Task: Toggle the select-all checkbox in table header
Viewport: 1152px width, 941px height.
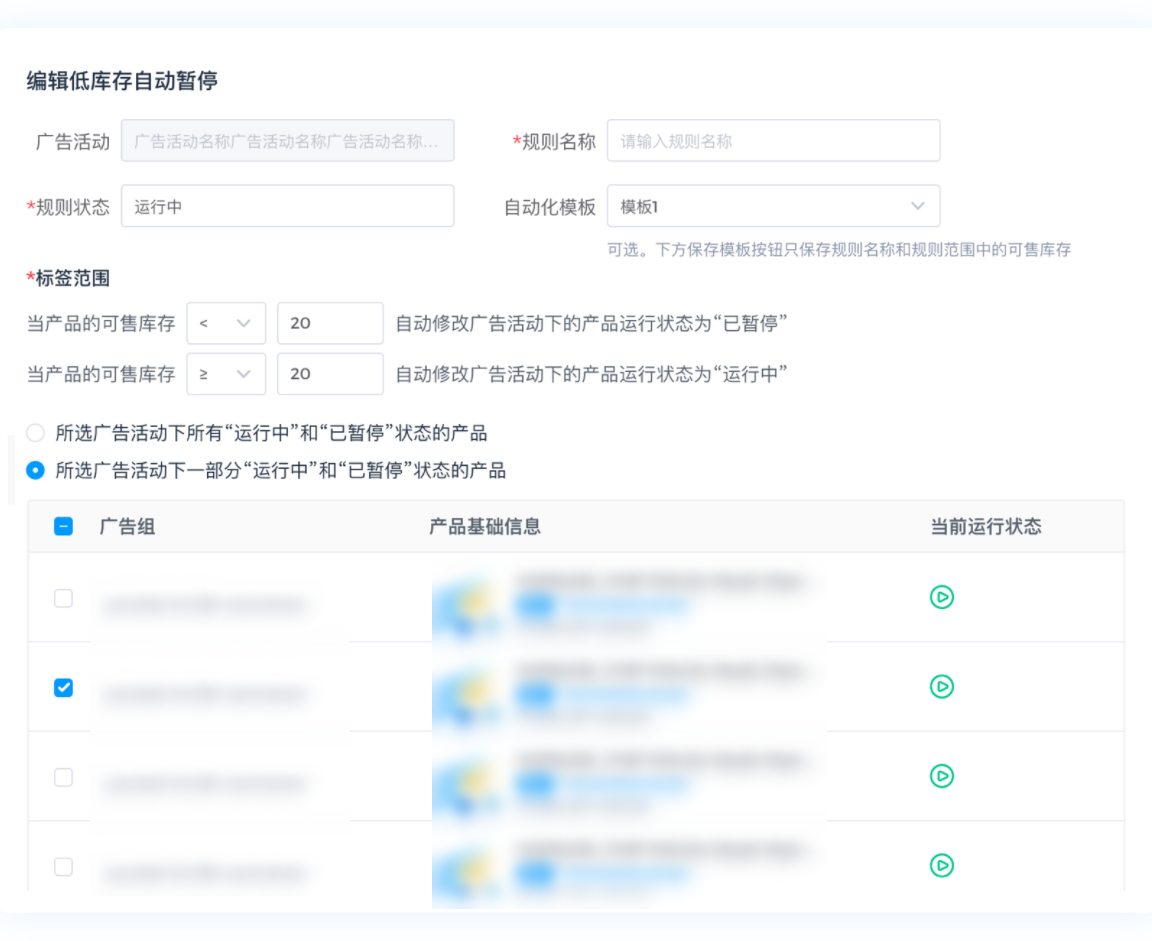Action: (x=63, y=527)
